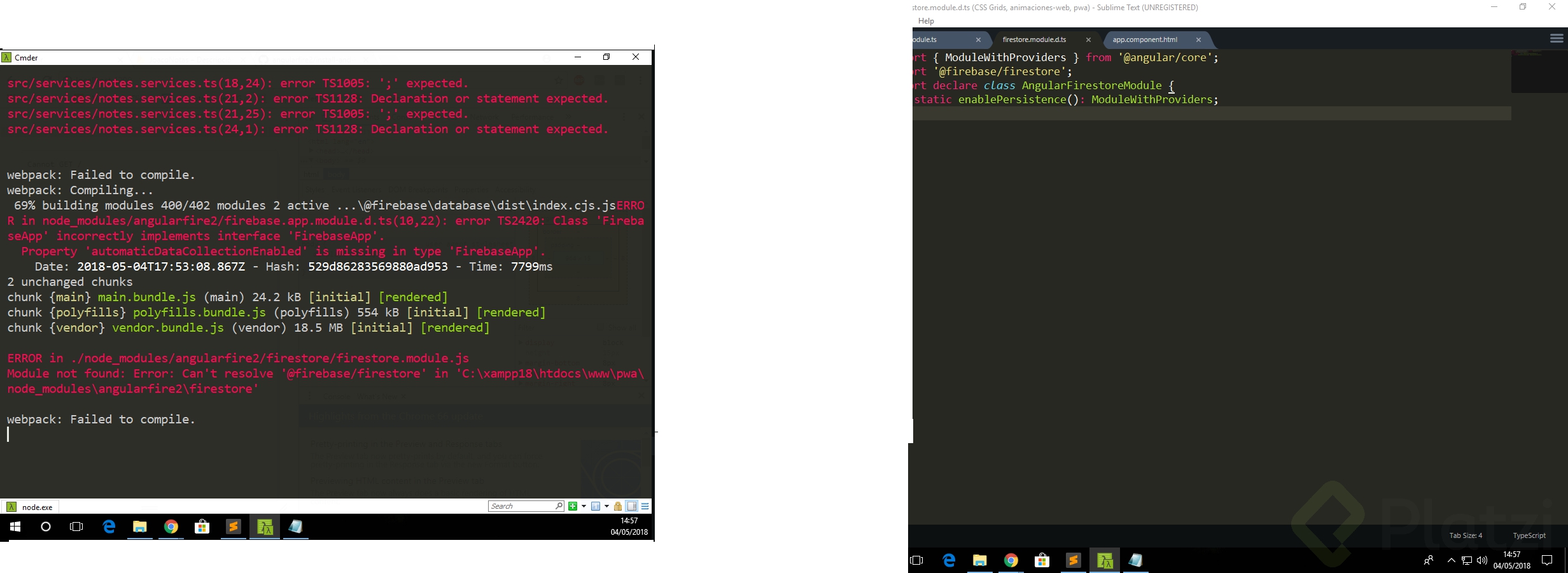Click 'main.bundle.js' in the Cmder output
The image size is (1568, 573).
tap(147, 297)
